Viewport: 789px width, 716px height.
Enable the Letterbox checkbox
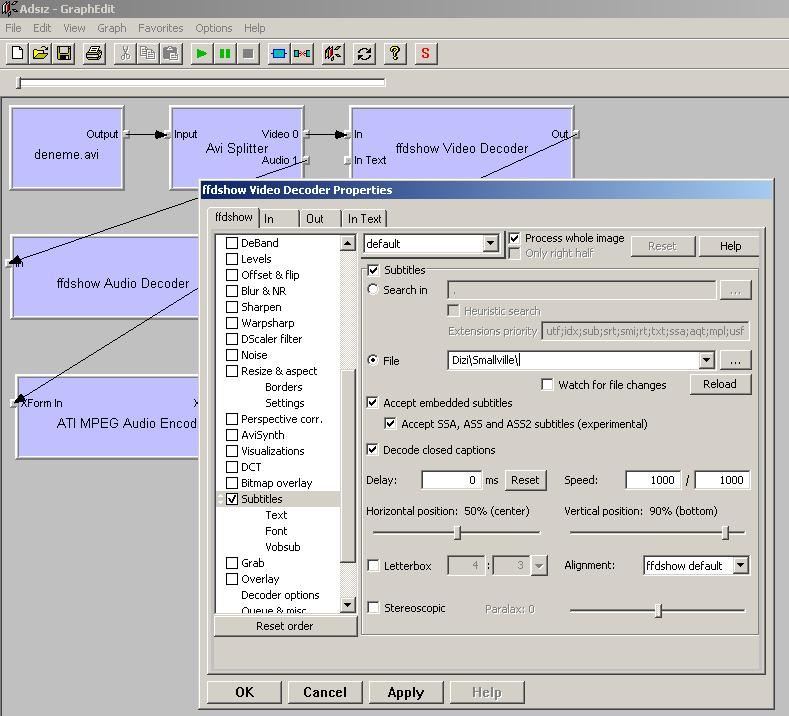click(x=373, y=566)
